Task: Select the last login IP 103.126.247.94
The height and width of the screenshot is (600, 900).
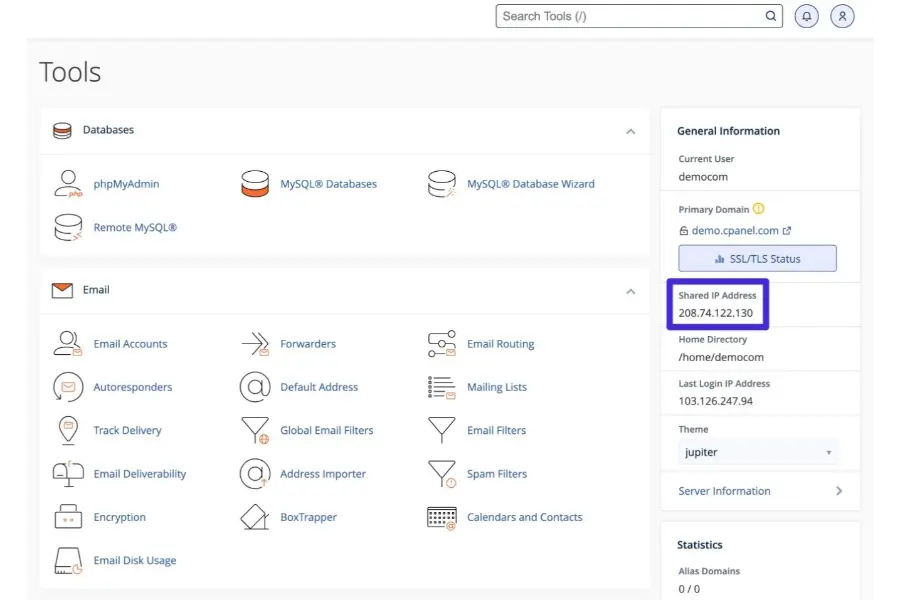Action: click(x=716, y=401)
